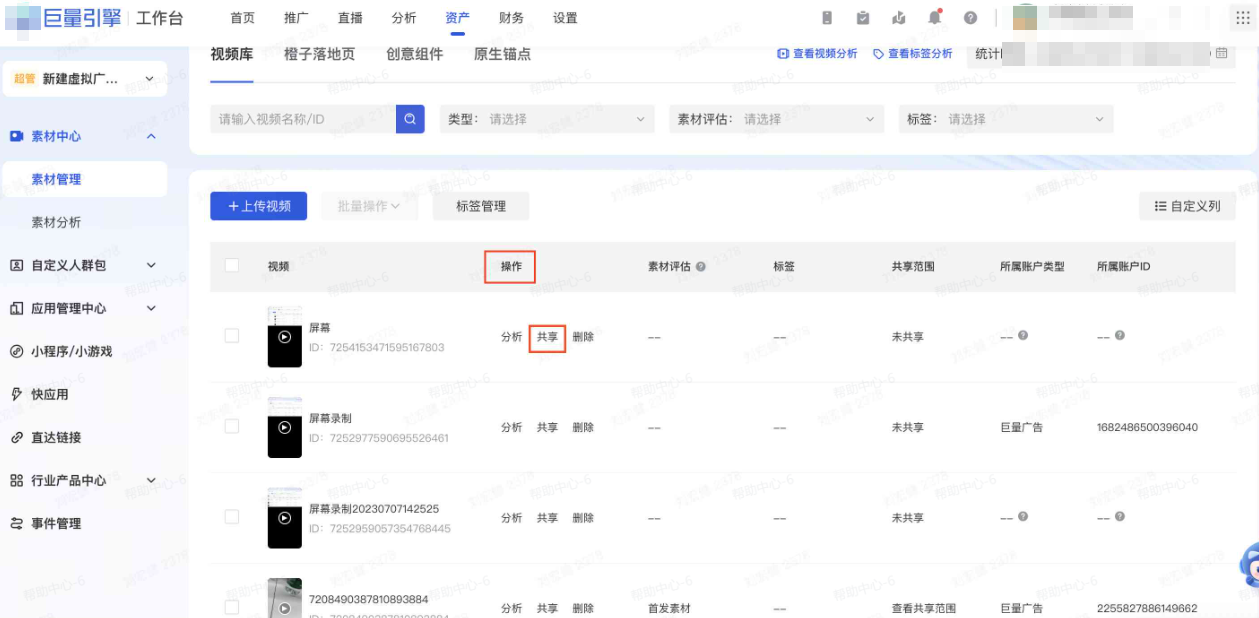Screen dimensions: 1259x618
Task: Click the 自定义列 button
Action: (1187, 206)
